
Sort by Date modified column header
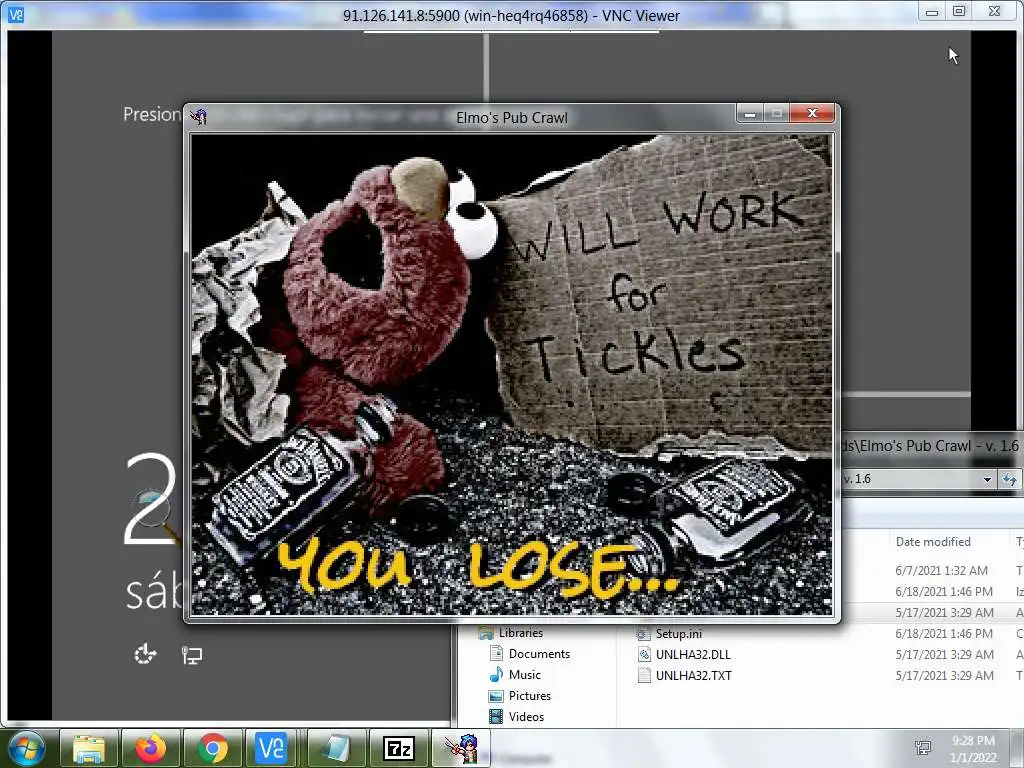pyautogui.click(x=933, y=541)
